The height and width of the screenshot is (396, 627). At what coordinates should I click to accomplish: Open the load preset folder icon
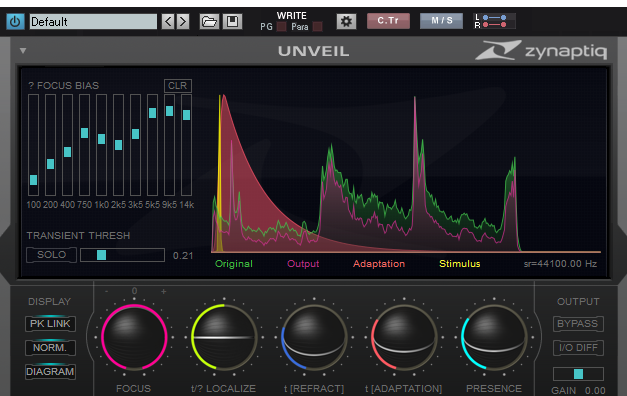pos(209,21)
